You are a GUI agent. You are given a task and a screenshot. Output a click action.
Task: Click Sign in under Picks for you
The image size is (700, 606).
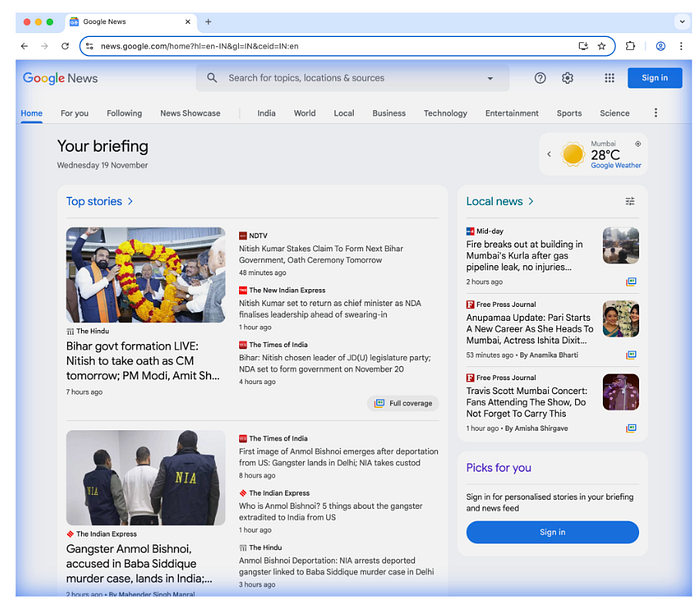tap(552, 532)
